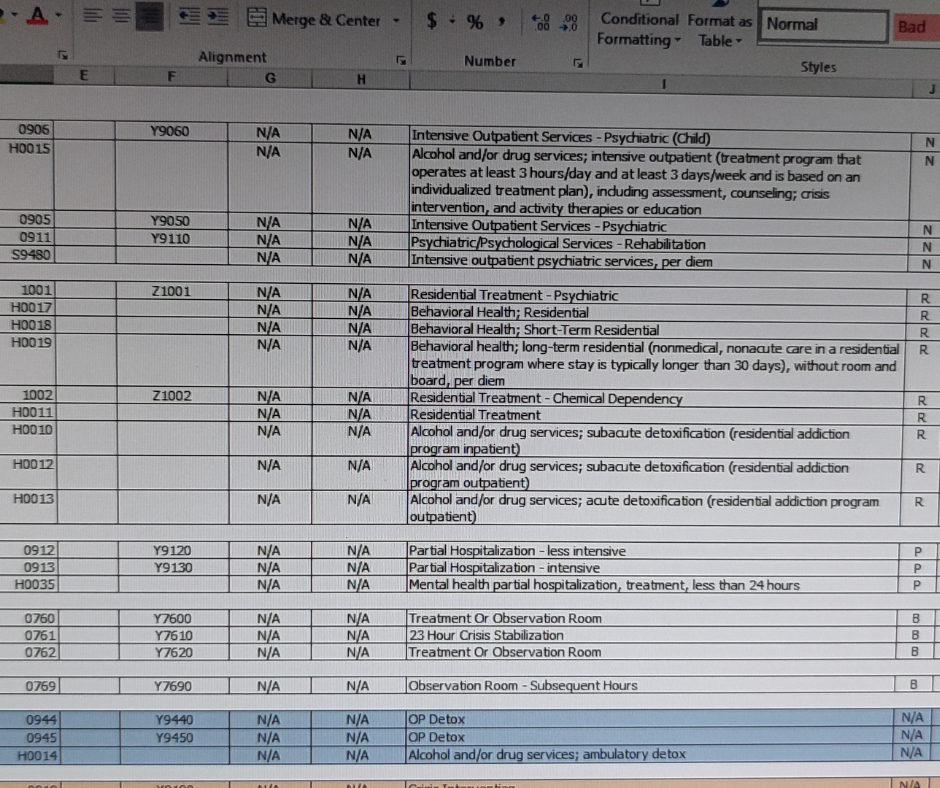Open the Merge & Center dropdown arrow
940x788 pixels.
point(396,21)
